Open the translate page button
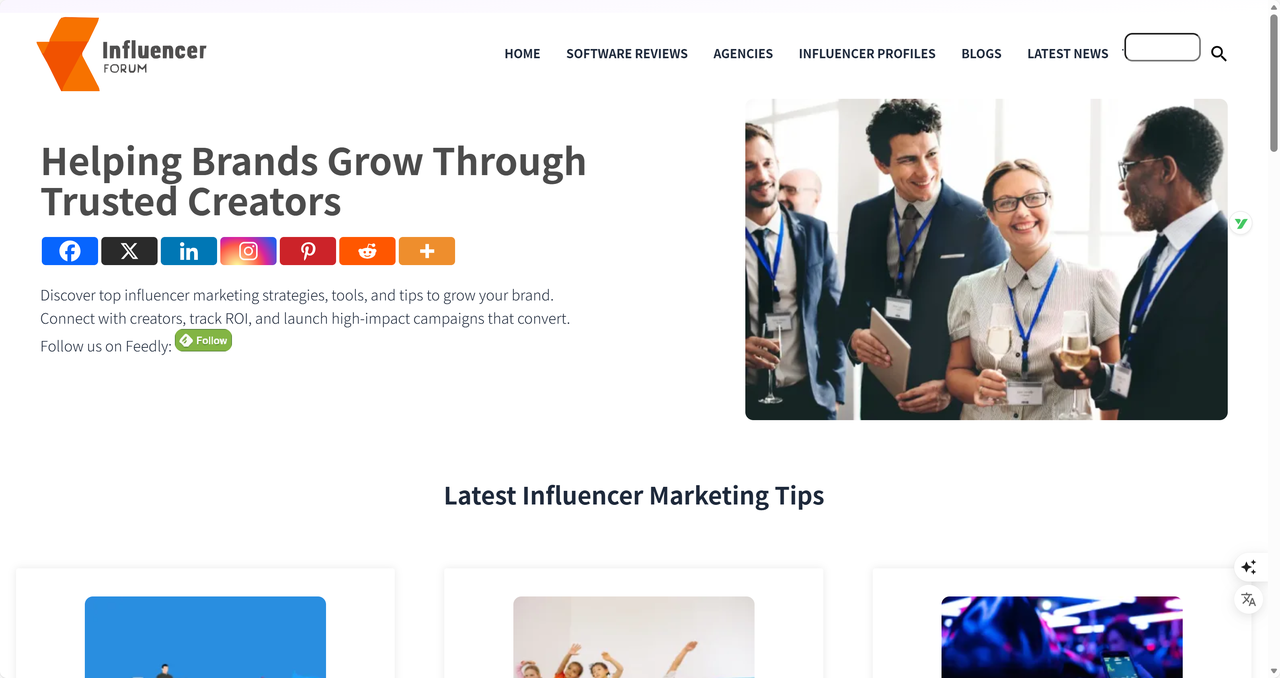Viewport: 1280px width, 678px height. click(1248, 600)
